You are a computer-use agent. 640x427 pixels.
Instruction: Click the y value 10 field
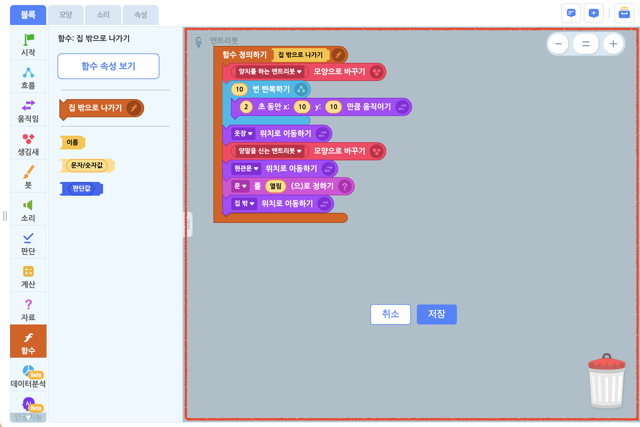pos(333,107)
